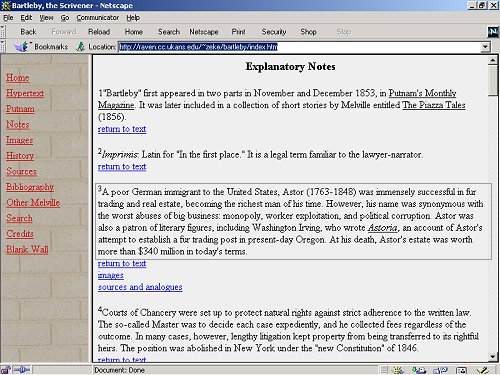
Task: Click the page proxy icon beside Location
Action: coord(80,47)
